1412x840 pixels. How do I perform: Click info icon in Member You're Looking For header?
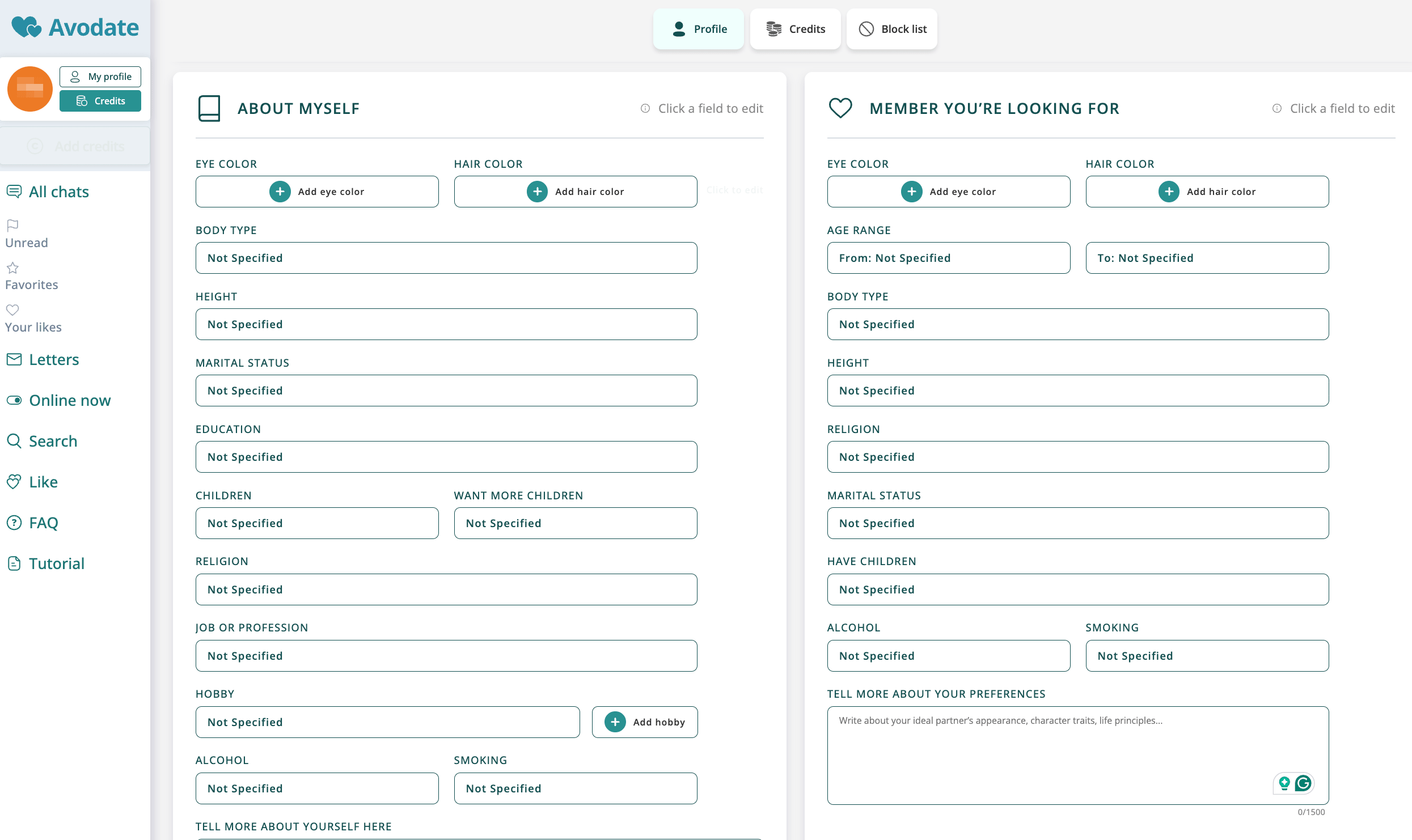pyautogui.click(x=1277, y=108)
